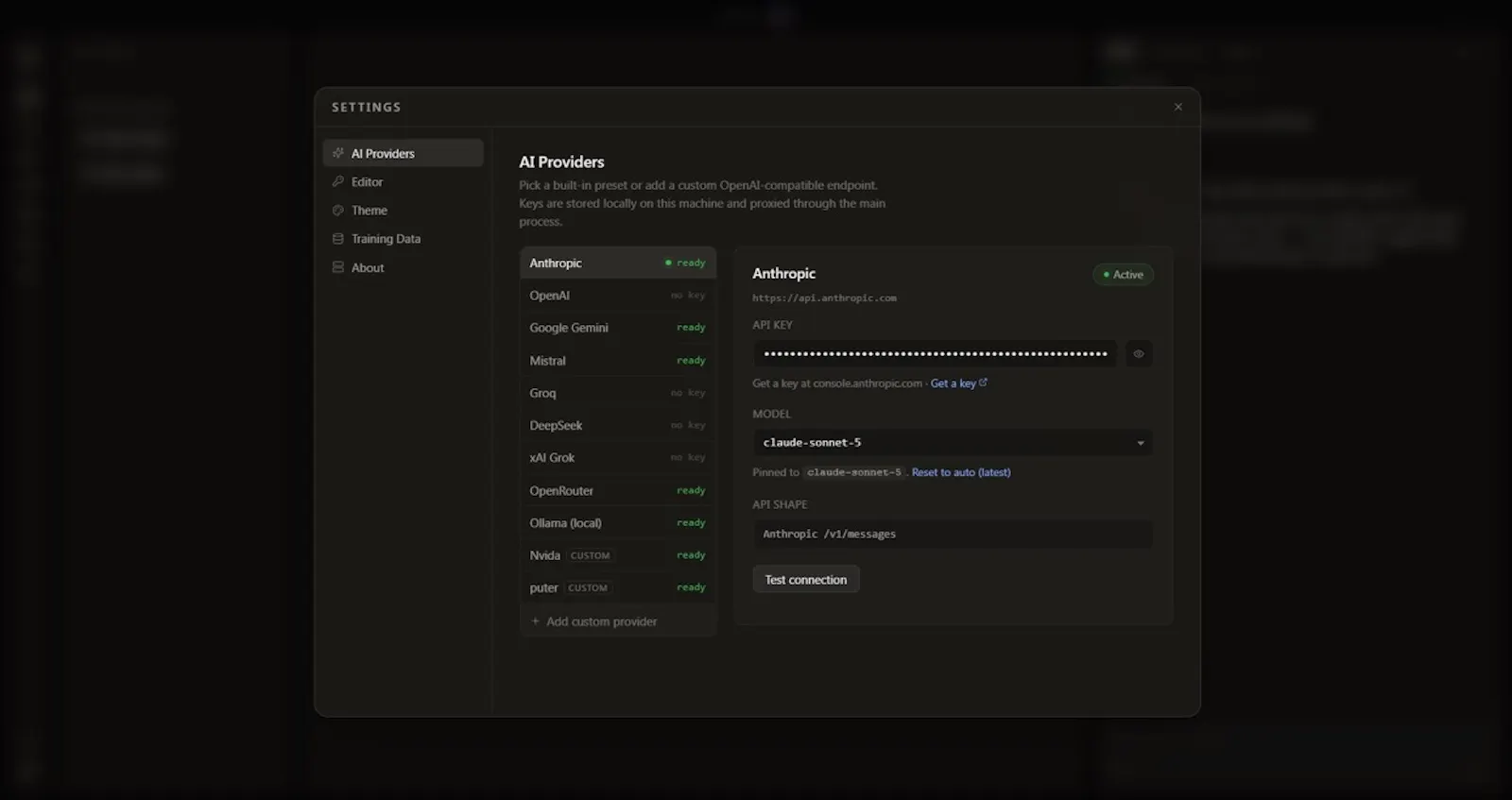Screen dimensions: 1512x800
Task: Open the claude-sonnet-5 model dropdown
Action: (x=953, y=442)
